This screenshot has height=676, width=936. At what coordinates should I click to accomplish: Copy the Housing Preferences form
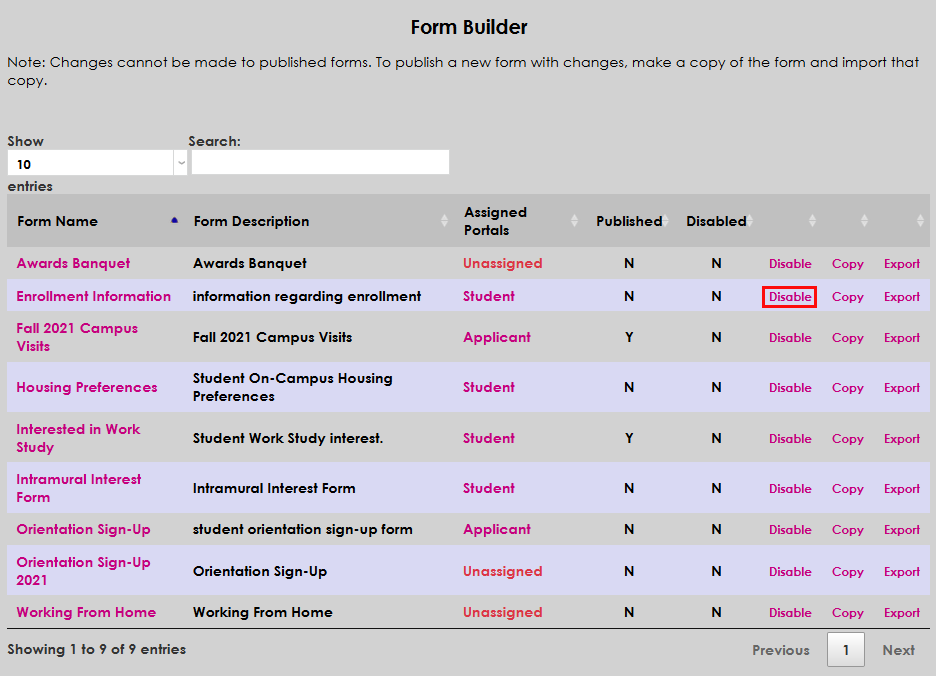(847, 388)
